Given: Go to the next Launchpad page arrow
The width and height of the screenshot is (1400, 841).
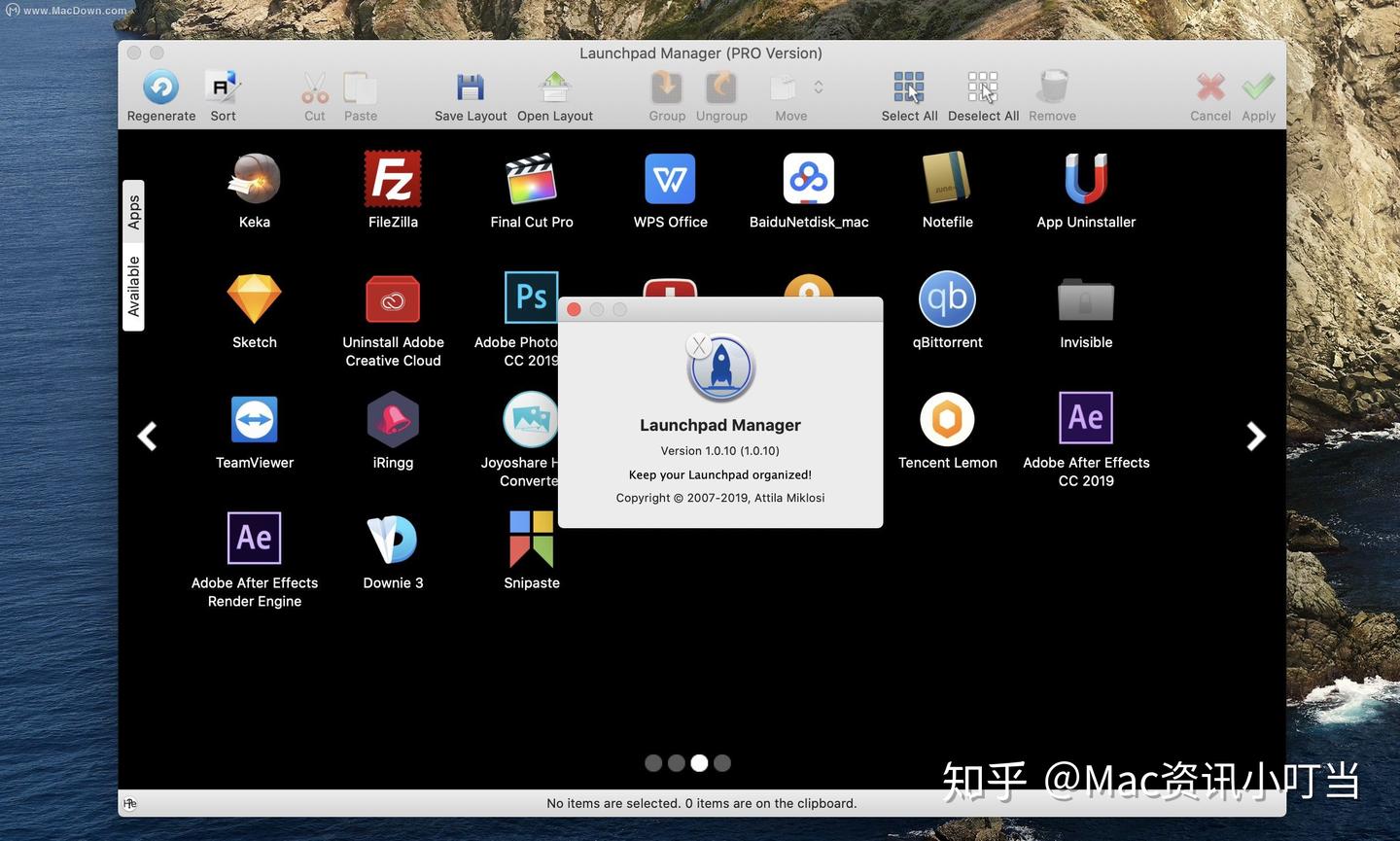Looking at the screenshot, I should tap(1256, 437).
